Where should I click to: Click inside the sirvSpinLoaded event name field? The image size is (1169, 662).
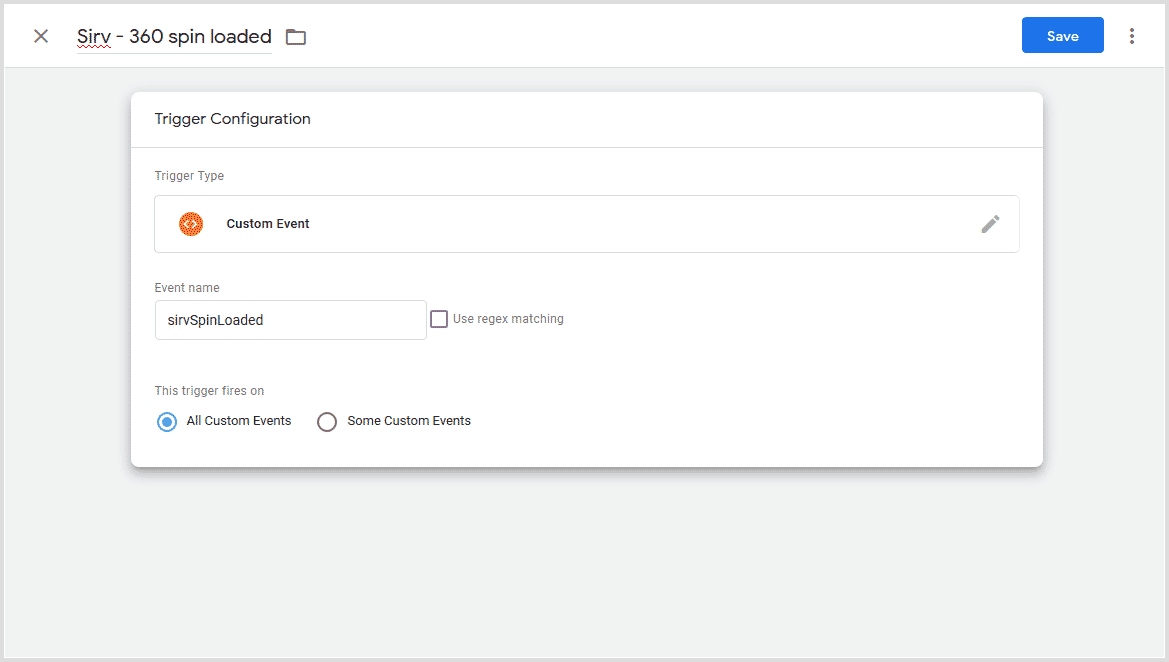[290, 319]
